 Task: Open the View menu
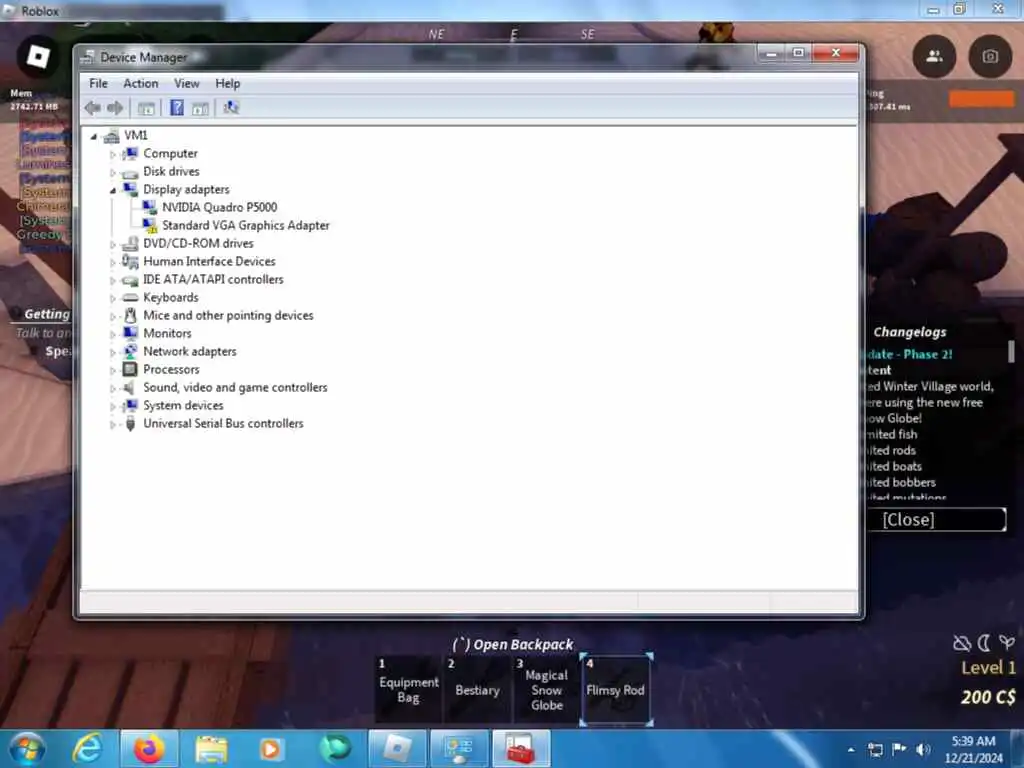pyautogui.click(x=186, y=84)
